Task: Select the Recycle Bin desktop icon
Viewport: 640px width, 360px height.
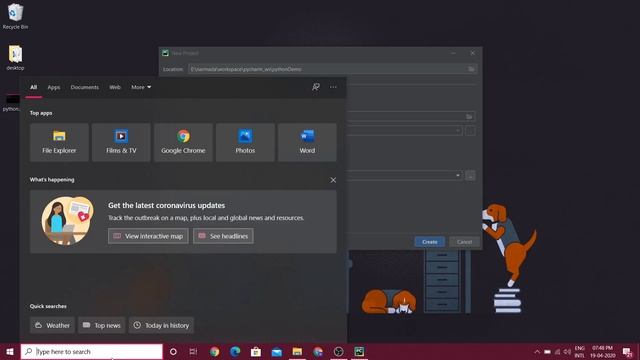Action: [x=16, y=16]
